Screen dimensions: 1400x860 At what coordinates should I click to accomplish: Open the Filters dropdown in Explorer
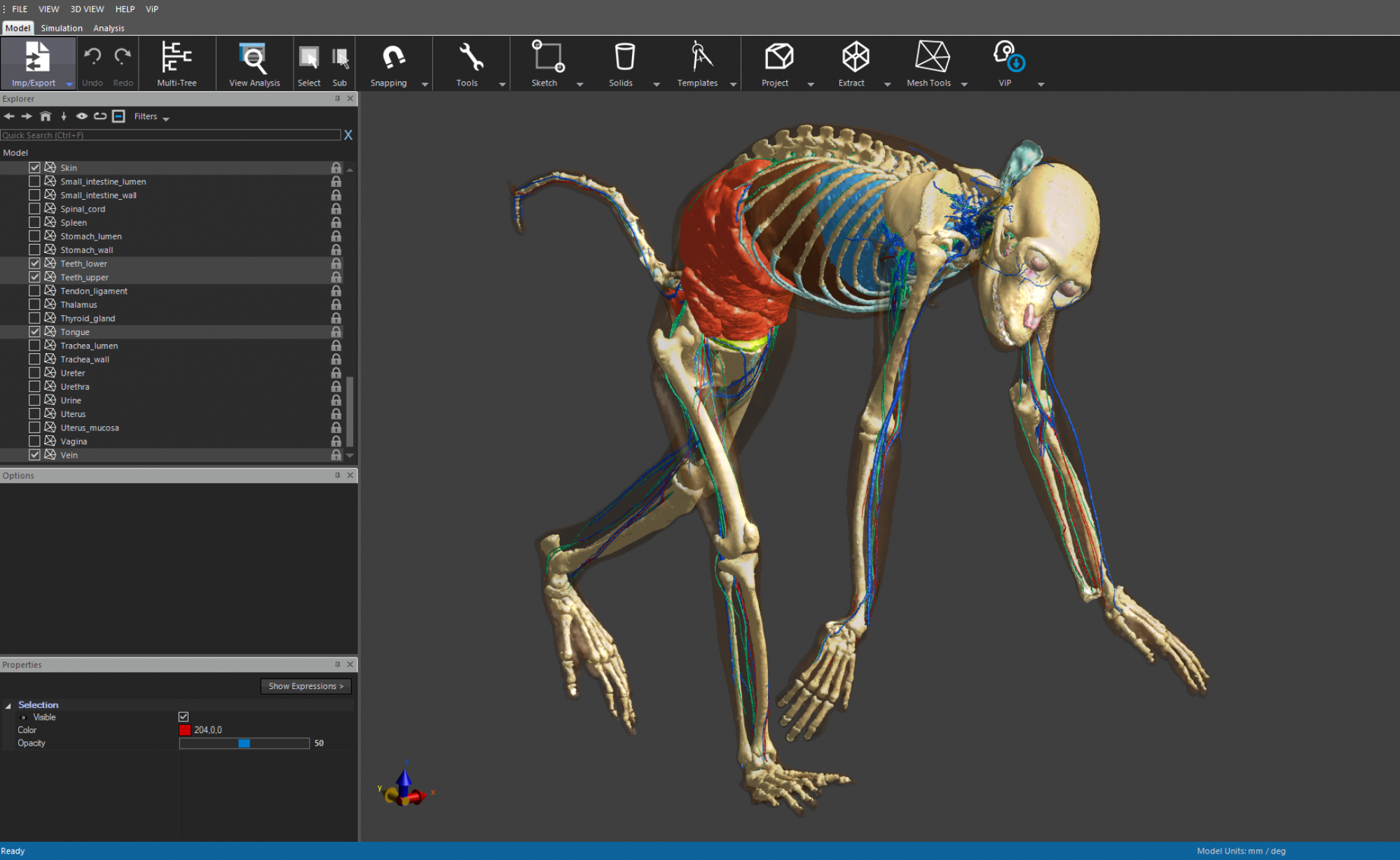149,116
